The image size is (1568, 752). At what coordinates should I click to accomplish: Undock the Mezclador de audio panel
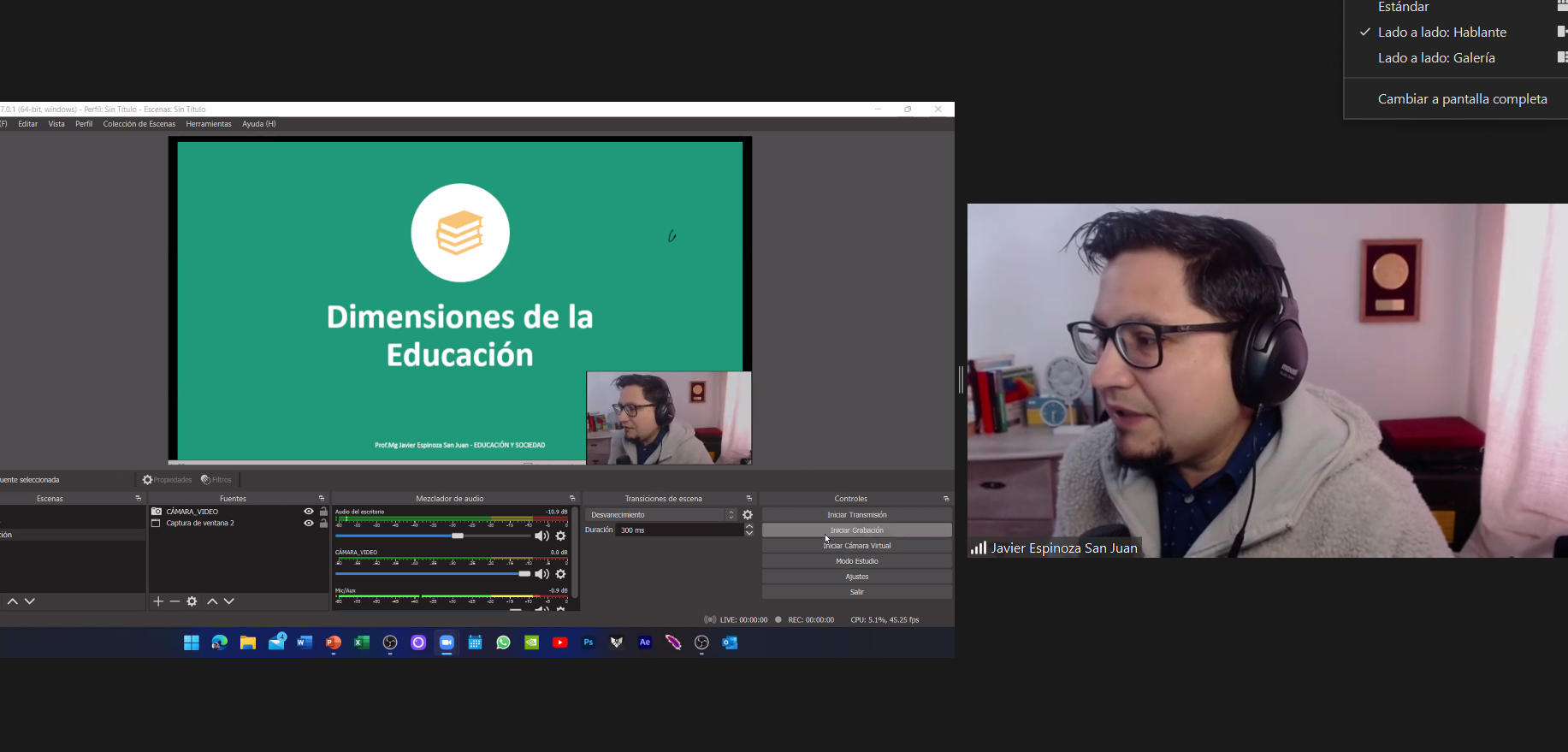(x=572, y=499)
